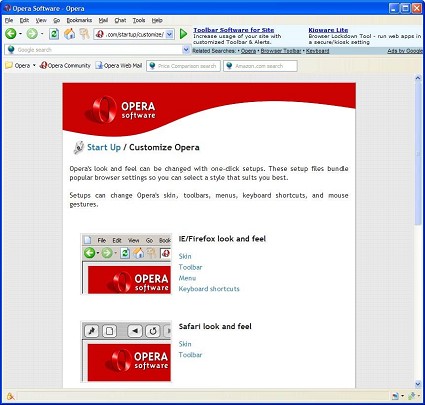Open the Mail menu

[x=103, y=20]
